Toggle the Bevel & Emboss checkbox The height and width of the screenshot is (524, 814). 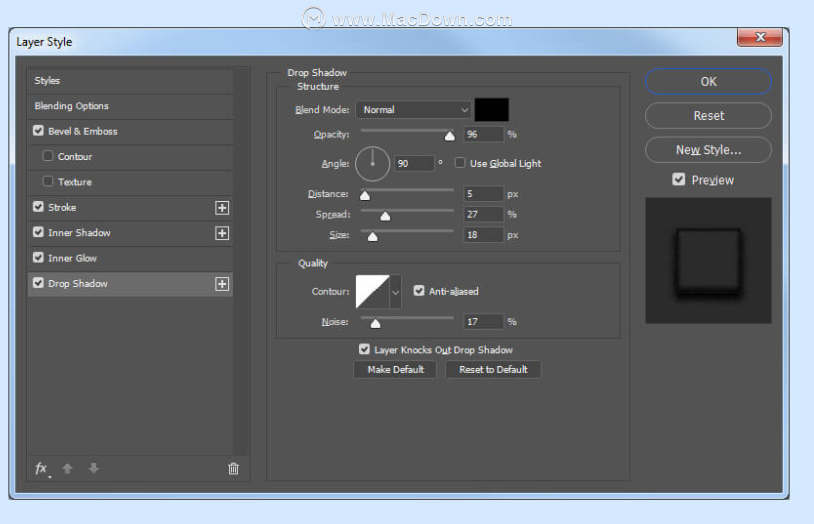coord(38,130)
